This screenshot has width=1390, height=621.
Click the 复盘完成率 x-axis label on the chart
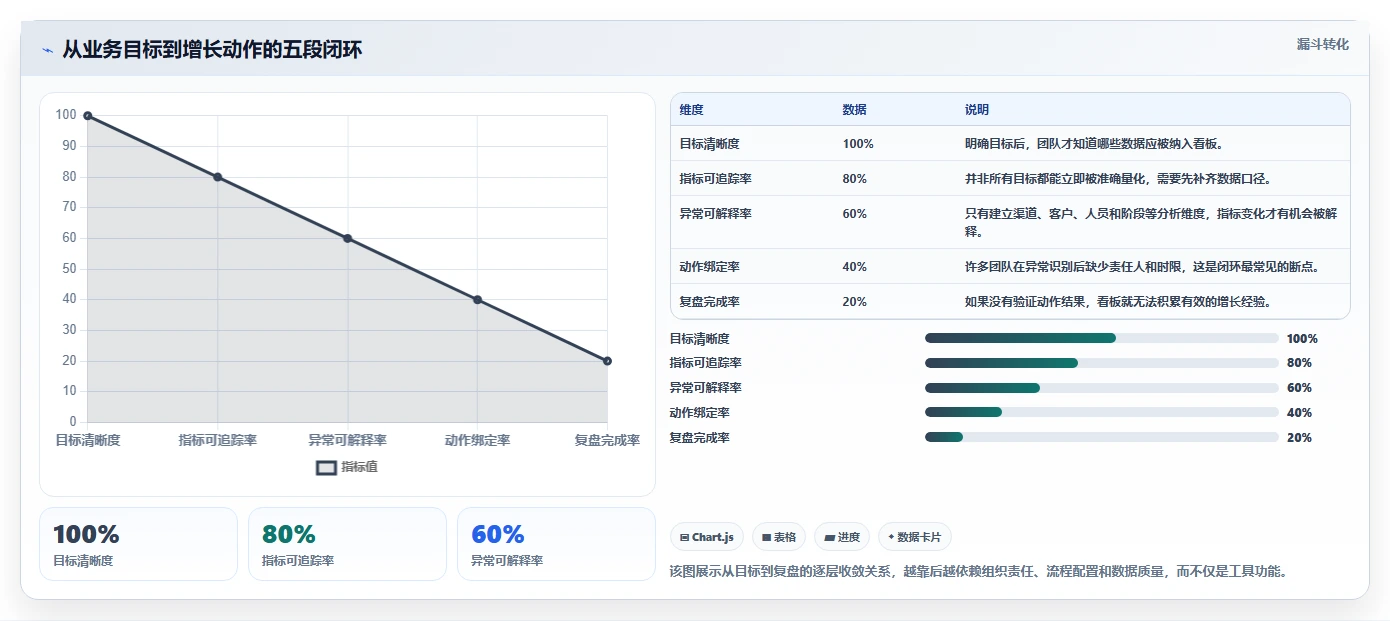point(607,440)
